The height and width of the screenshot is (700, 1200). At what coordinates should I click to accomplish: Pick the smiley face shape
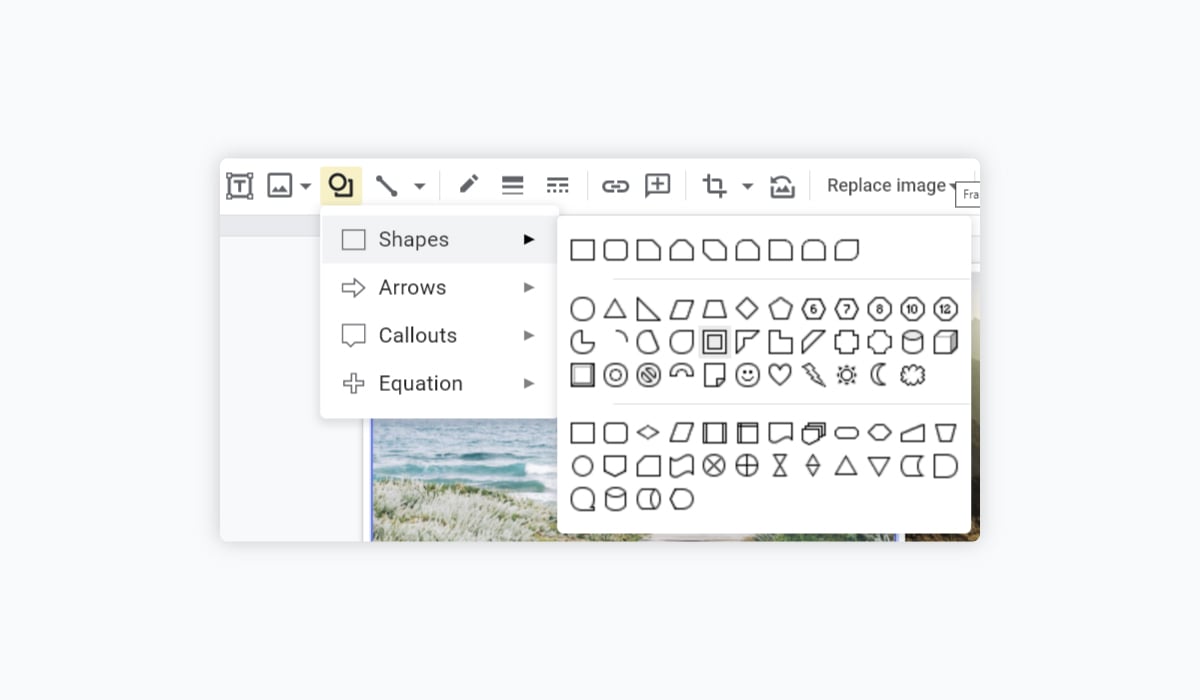point(747,375)
